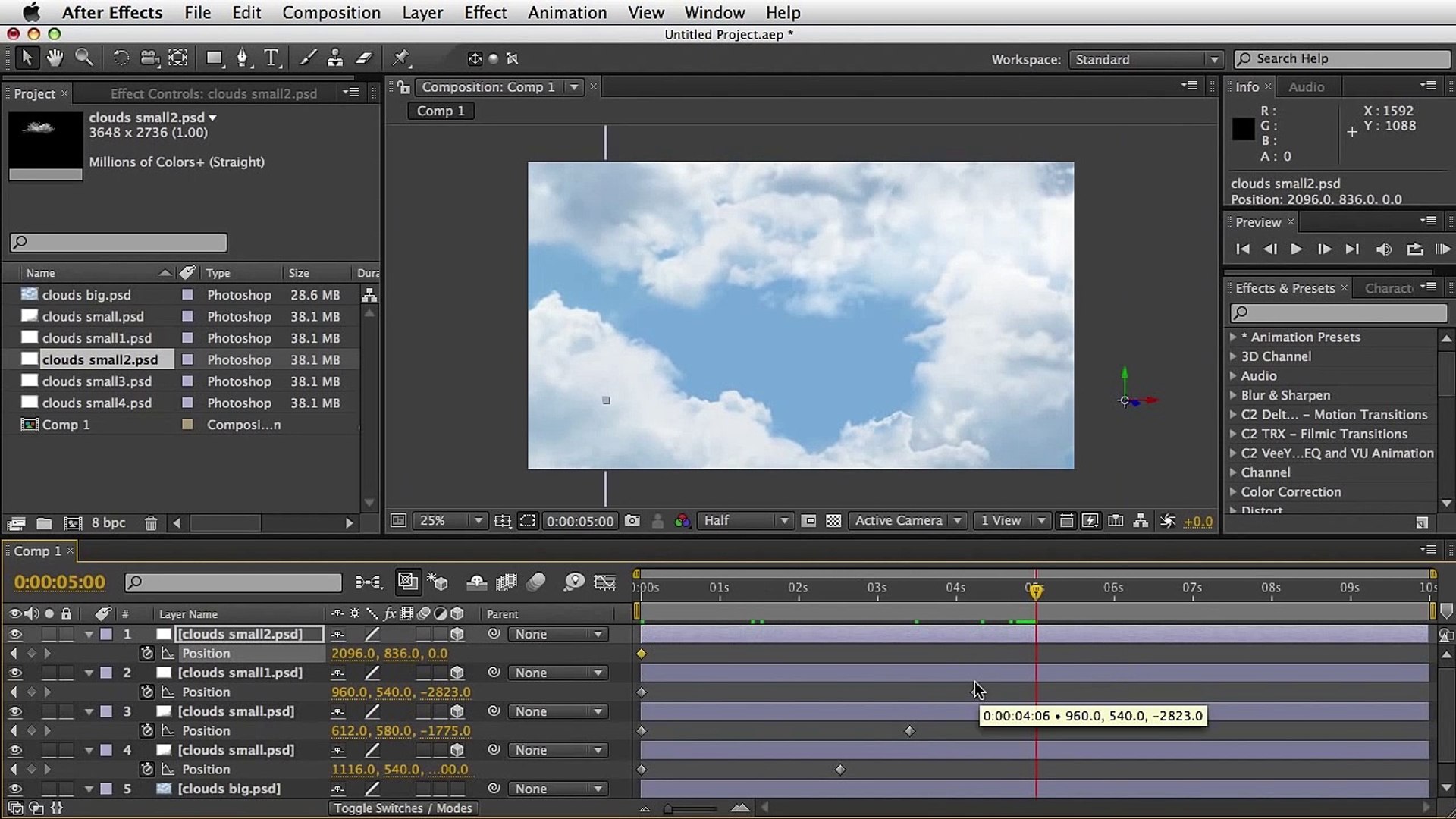Toggle Position stopwatch for clouds small1.psd

coord(147,692)
